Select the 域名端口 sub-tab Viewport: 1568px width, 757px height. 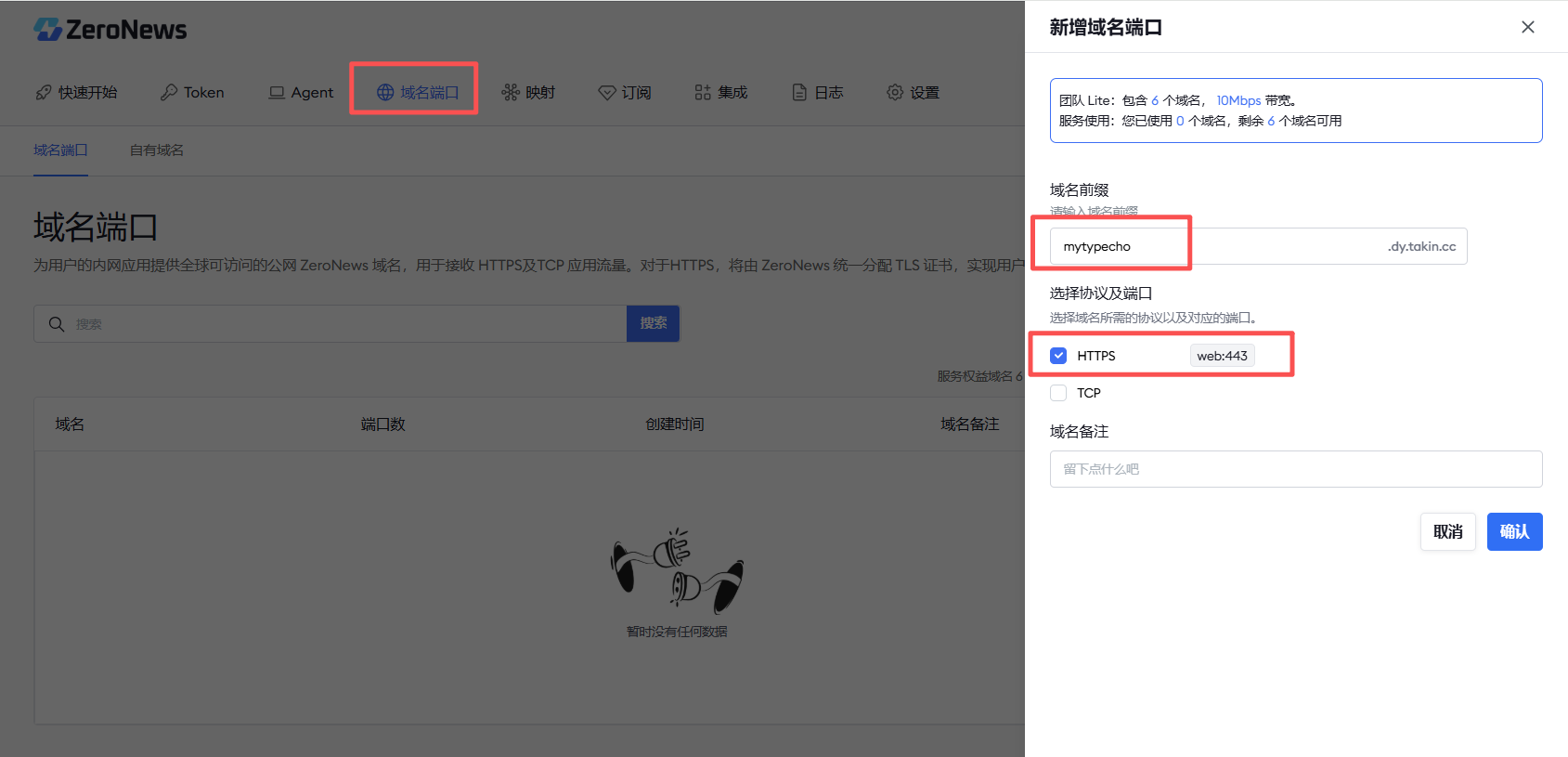[61, 150]
